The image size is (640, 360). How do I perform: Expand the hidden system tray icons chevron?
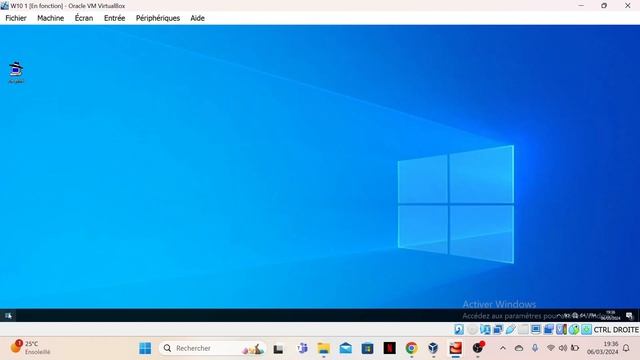click(503, 348)
